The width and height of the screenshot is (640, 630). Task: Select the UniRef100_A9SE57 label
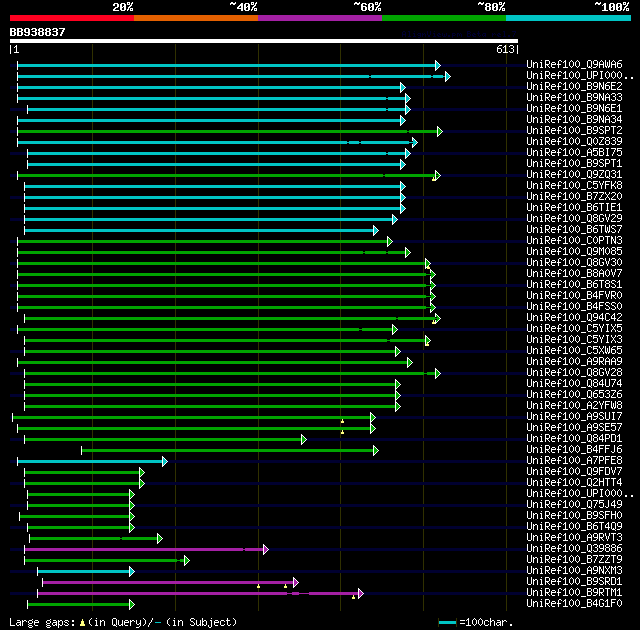coord(574,428)
